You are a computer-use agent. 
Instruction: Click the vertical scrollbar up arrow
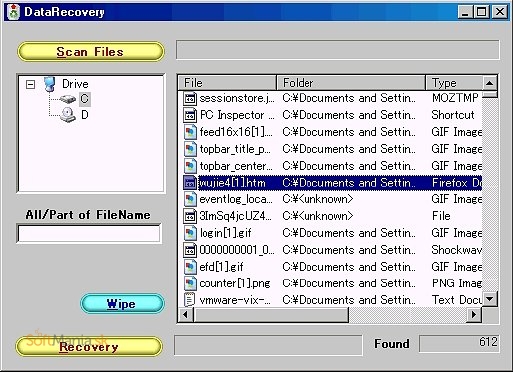point(489,83)
